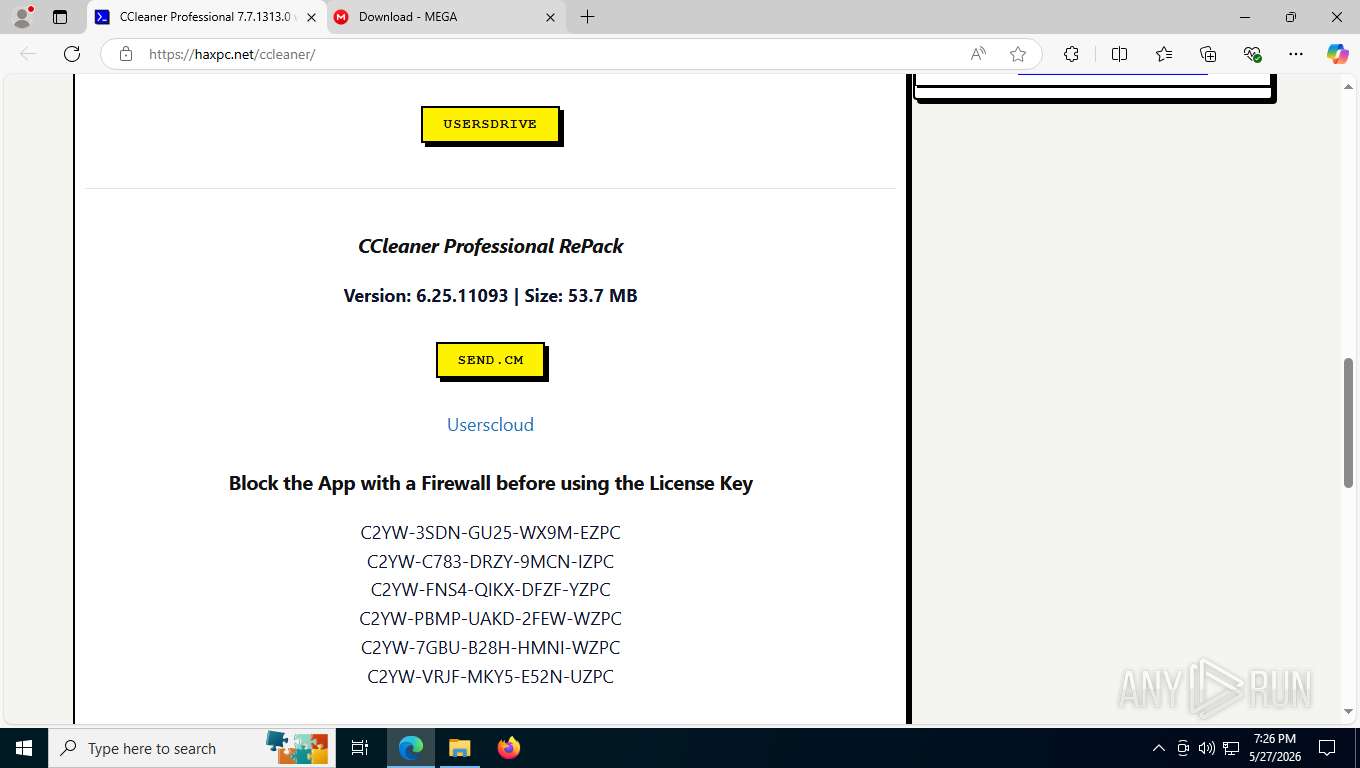Open File Explorer from taskbar
Viewport: 1360px width, 768px height.
459,748
